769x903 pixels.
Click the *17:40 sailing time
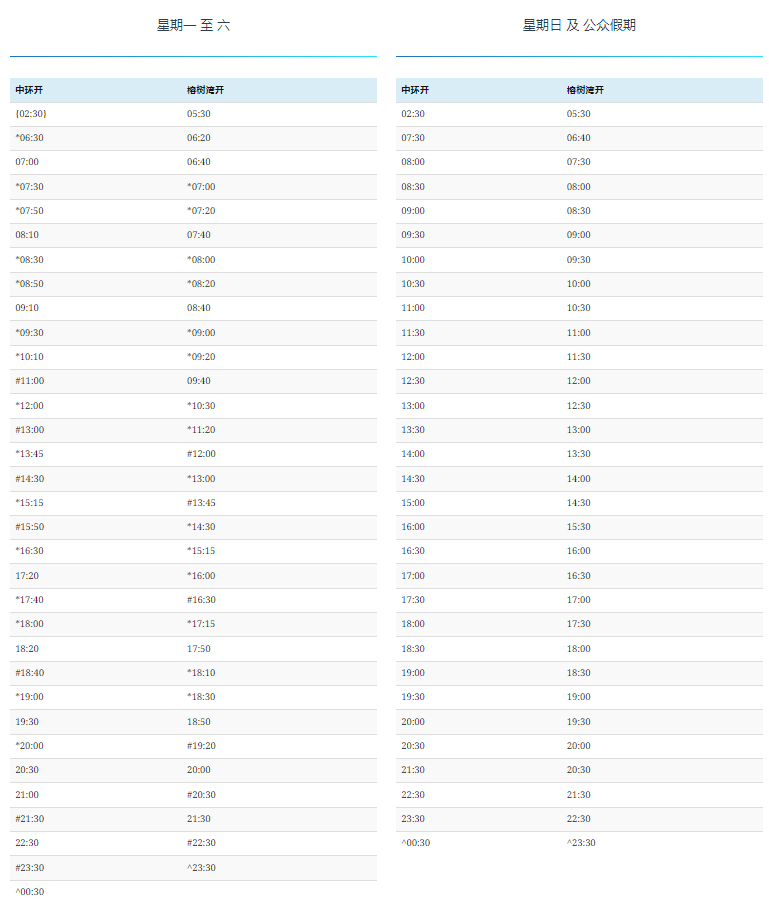pyautogui.click(x=30, y=600)
